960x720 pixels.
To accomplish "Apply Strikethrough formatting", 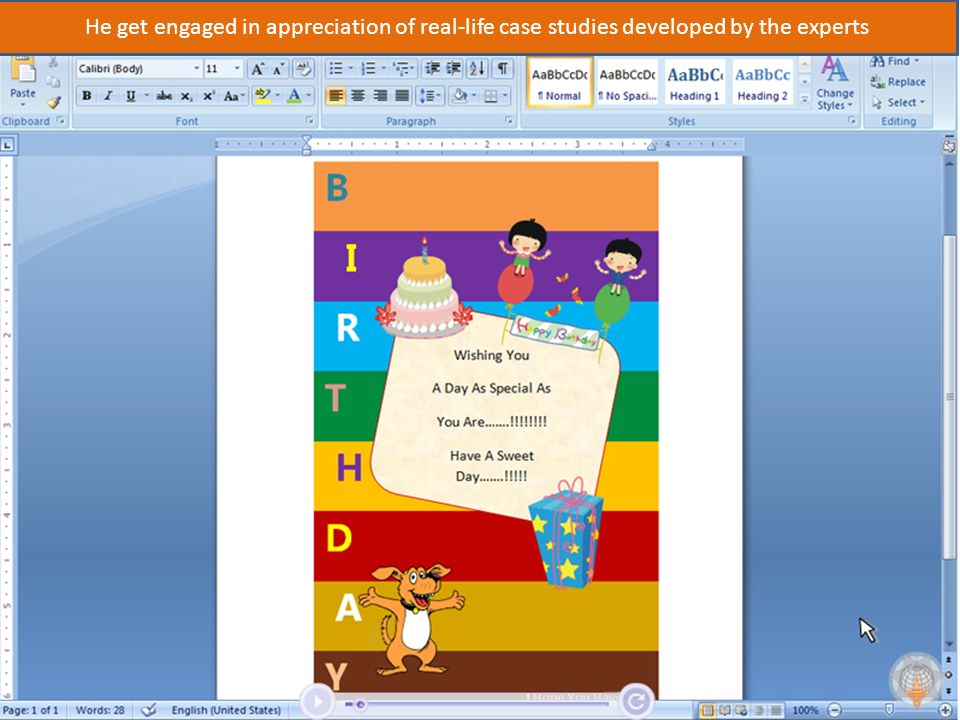I will click(x=163, y=96).
